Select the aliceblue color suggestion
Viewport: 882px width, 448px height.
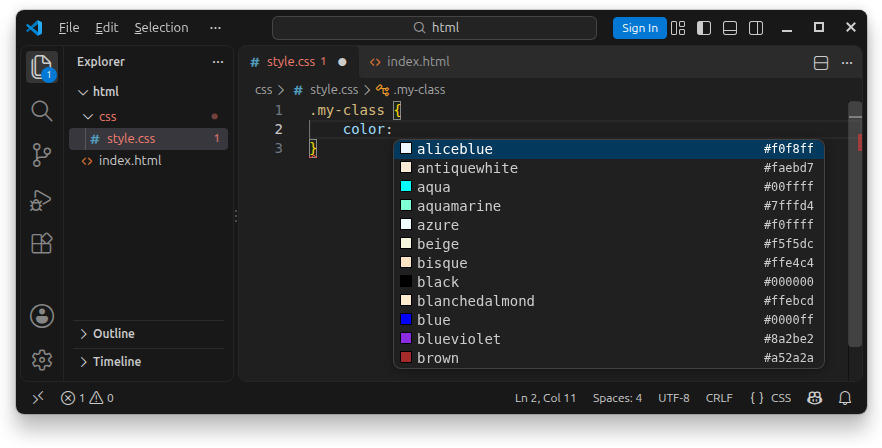click(x=609, y=149)
